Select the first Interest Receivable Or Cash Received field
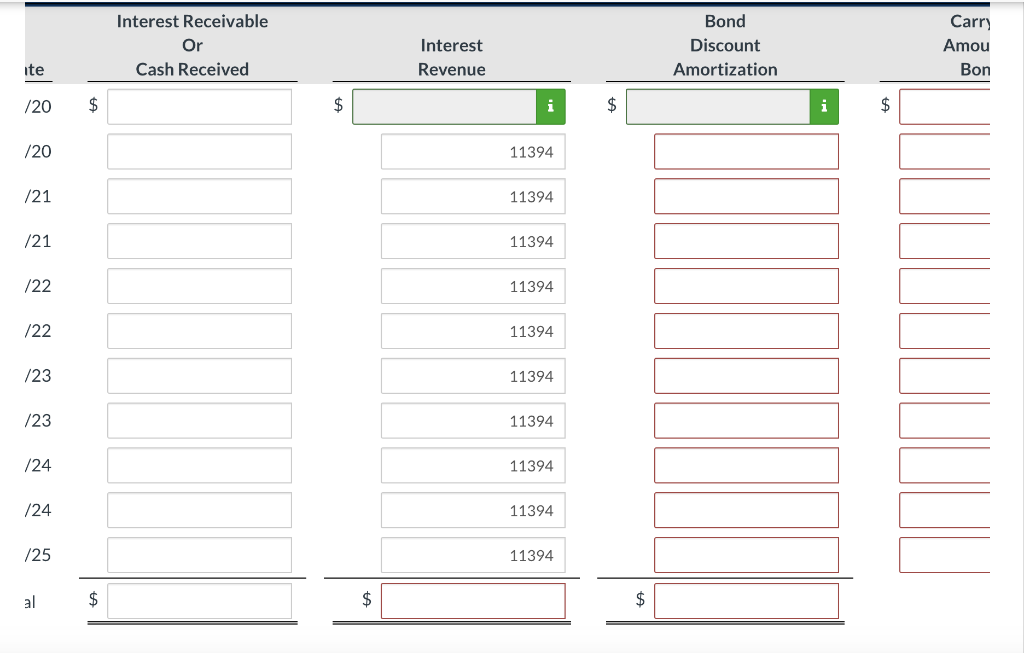This screenshot has height=653, width=1024. [198, 106]
